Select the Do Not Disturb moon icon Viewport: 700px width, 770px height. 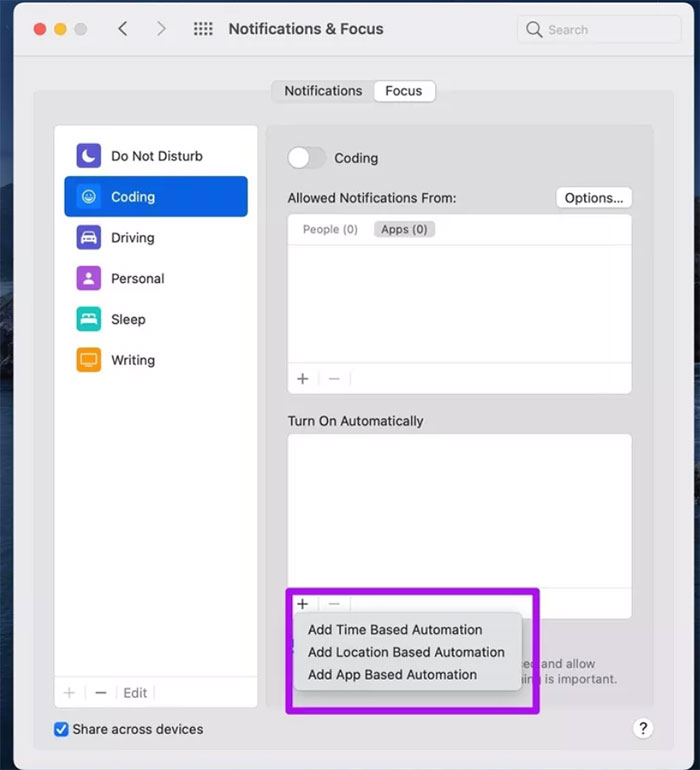click(89, 156)
